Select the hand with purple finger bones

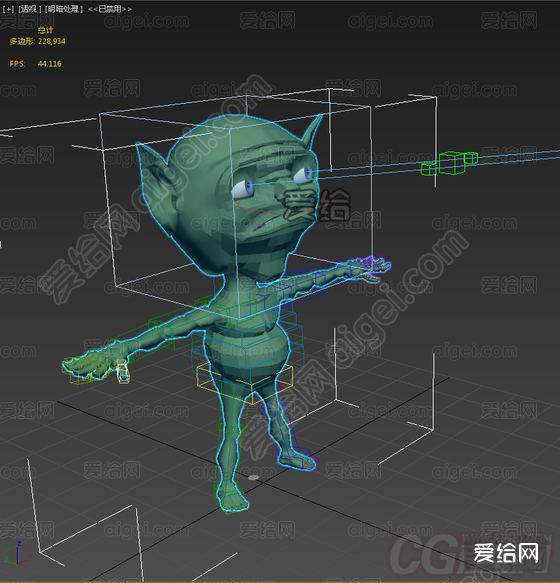(366, 268)
